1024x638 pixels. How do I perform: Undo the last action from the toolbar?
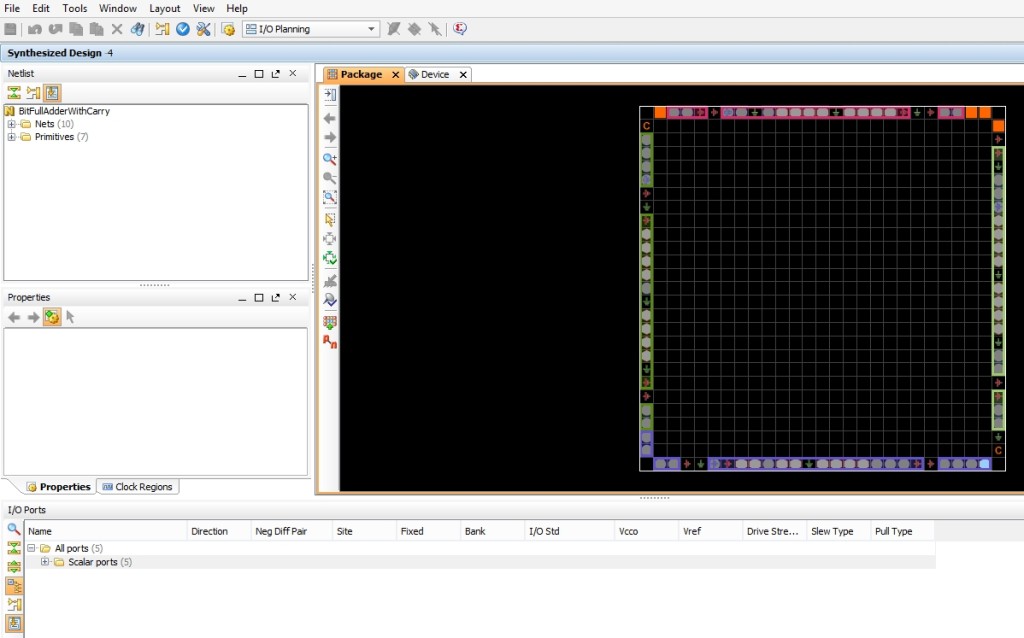(x=35, y=29)
